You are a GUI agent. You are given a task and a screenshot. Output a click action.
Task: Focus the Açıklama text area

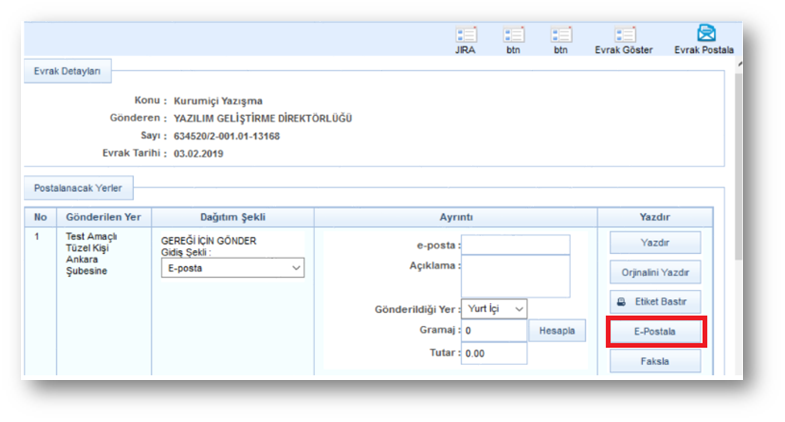[x=515, y=276]
